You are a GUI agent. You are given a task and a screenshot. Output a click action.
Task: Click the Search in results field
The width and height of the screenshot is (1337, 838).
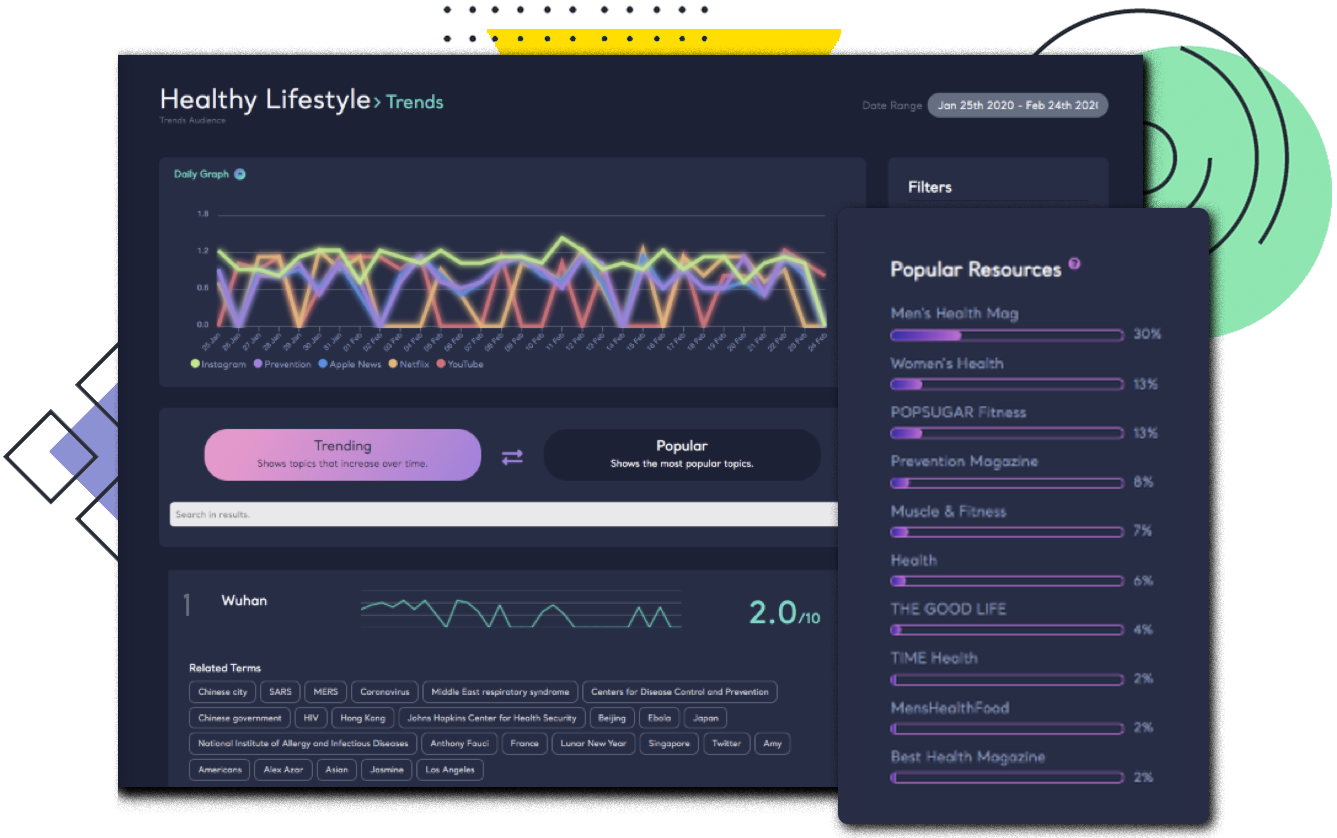(500, 513)
